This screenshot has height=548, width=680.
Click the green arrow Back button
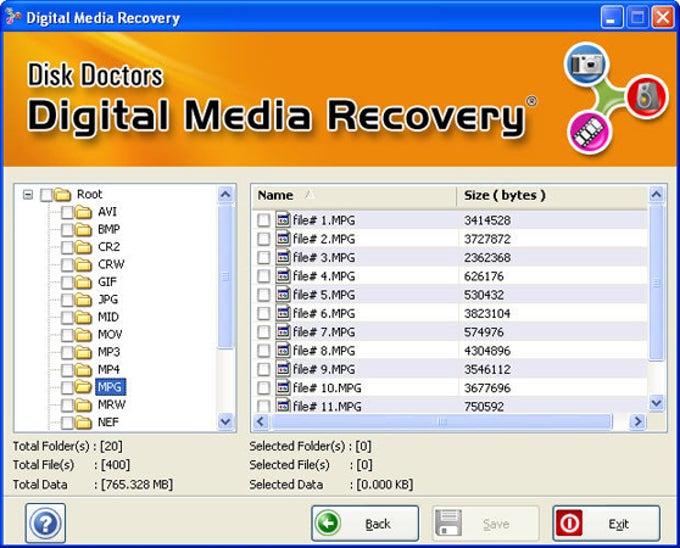tap(365, 523)
